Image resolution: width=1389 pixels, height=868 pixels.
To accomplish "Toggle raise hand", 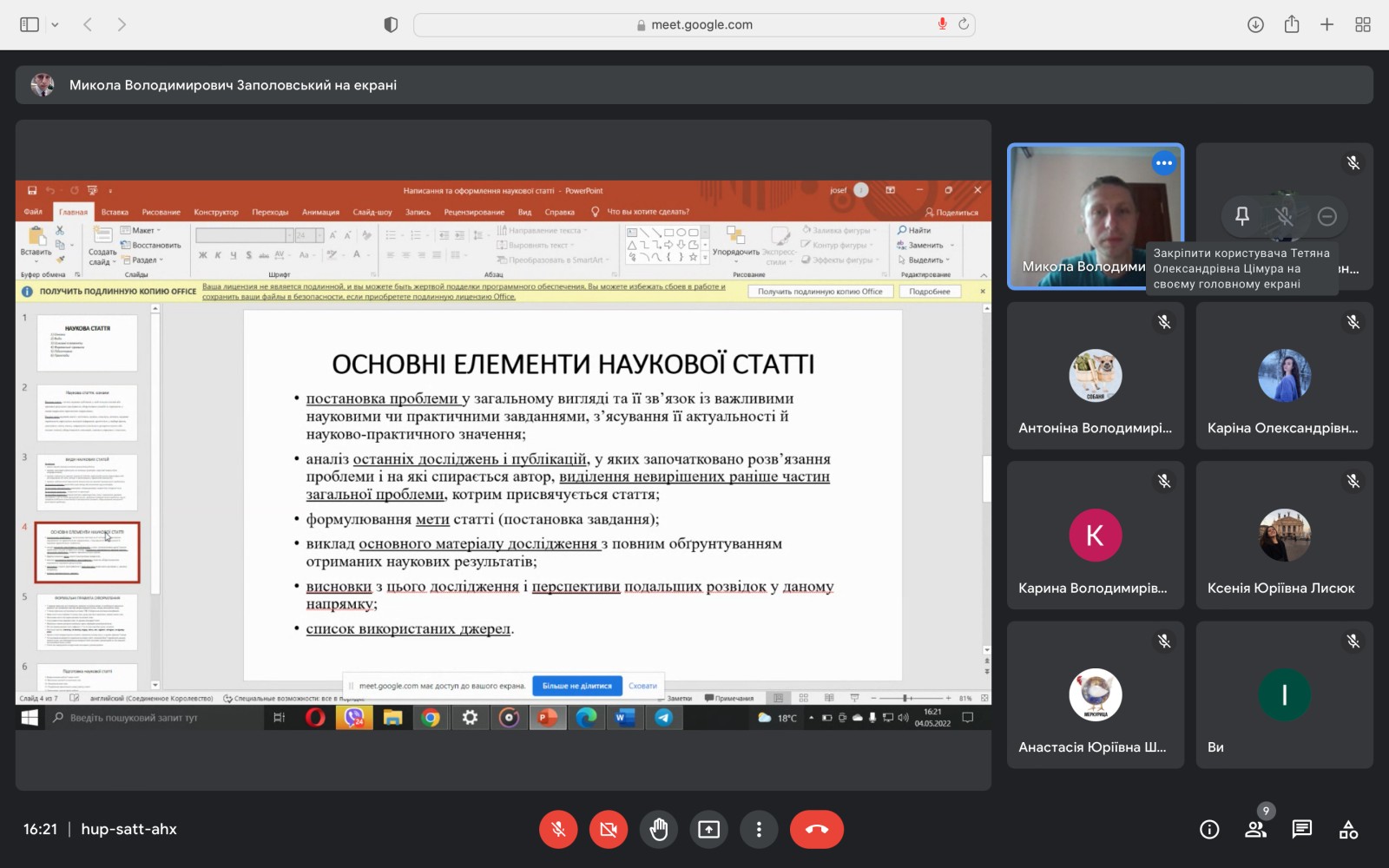I will coord(659,830).
